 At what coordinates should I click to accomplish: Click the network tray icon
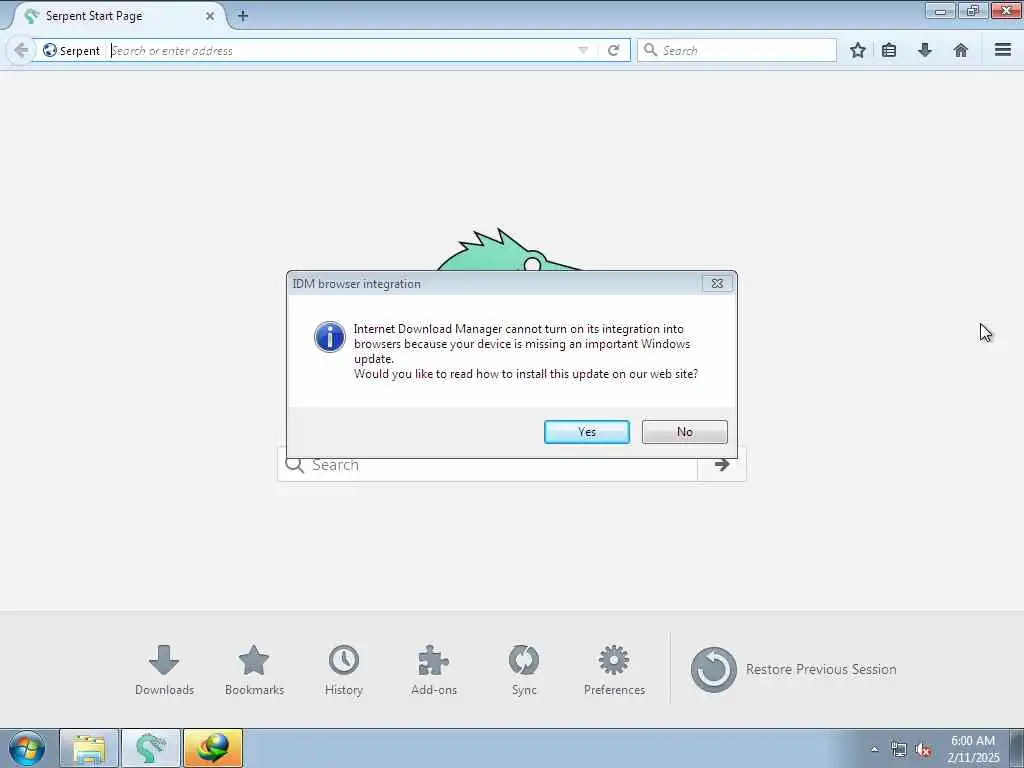pyautogui.click(x=899, y=750)
